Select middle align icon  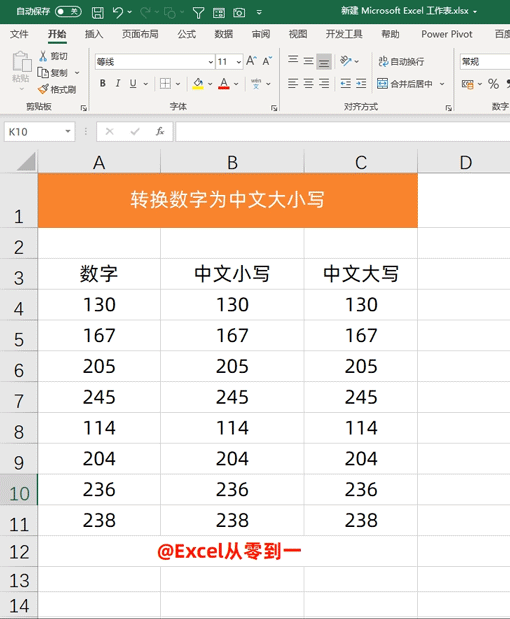[308, 60]
